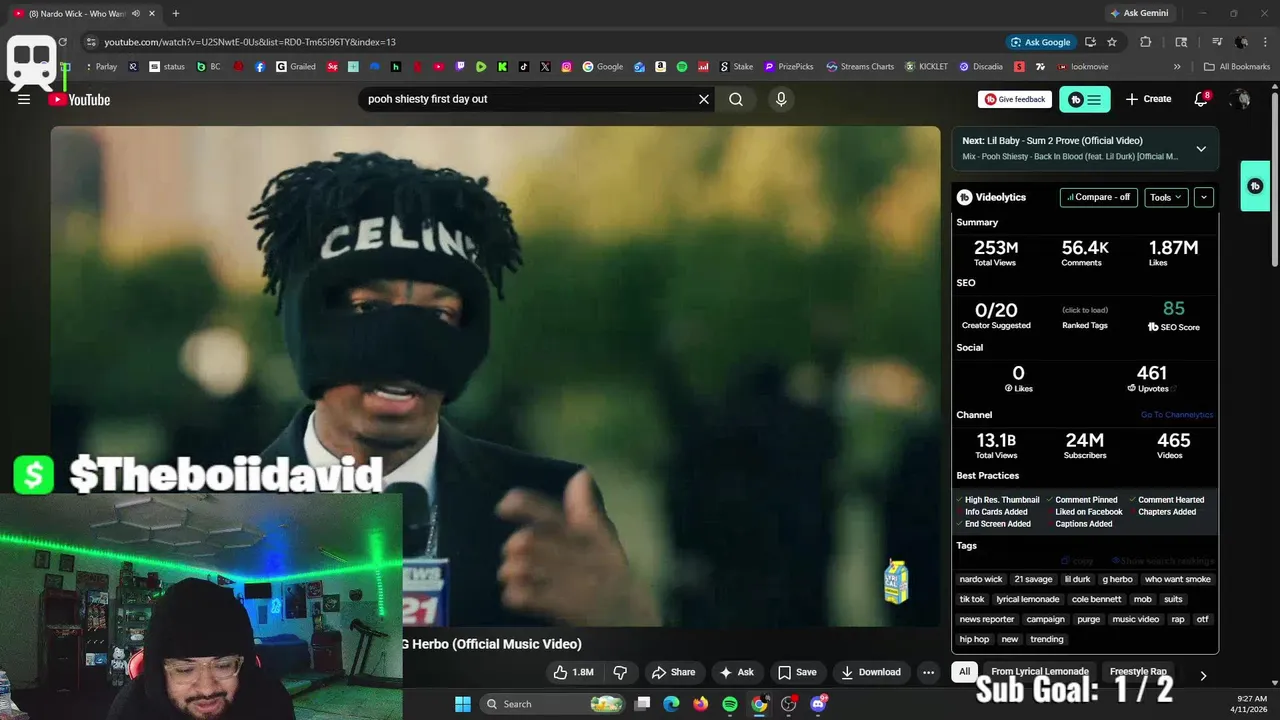Open the TubeBuddy side tab on right edge
1280x720 pixels.
(1255, 186)
